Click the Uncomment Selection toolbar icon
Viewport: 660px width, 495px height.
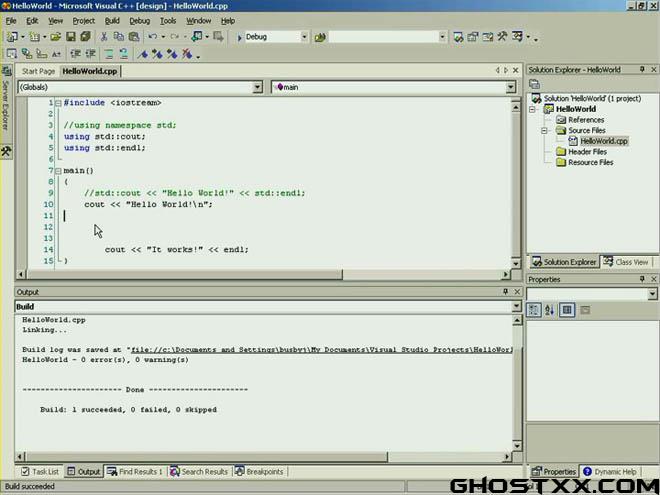coord(123,54)
